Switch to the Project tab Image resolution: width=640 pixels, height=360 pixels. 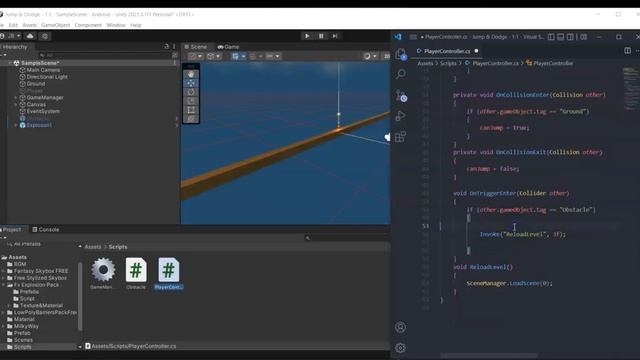click(11, 229)
